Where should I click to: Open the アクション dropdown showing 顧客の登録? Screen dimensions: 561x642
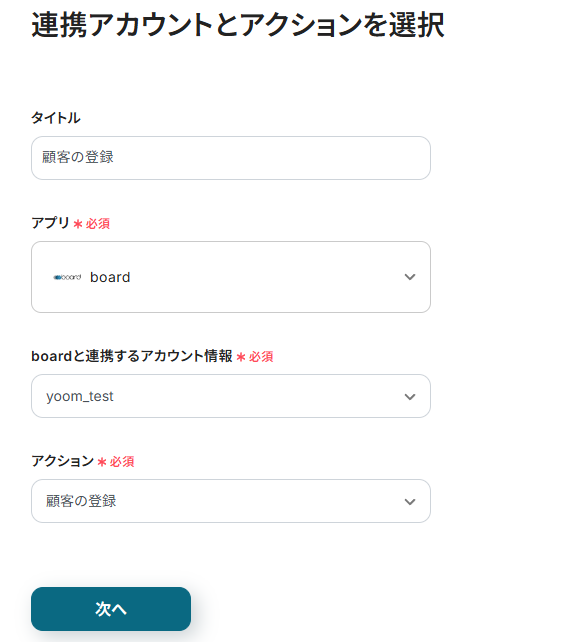pos(231,501)
